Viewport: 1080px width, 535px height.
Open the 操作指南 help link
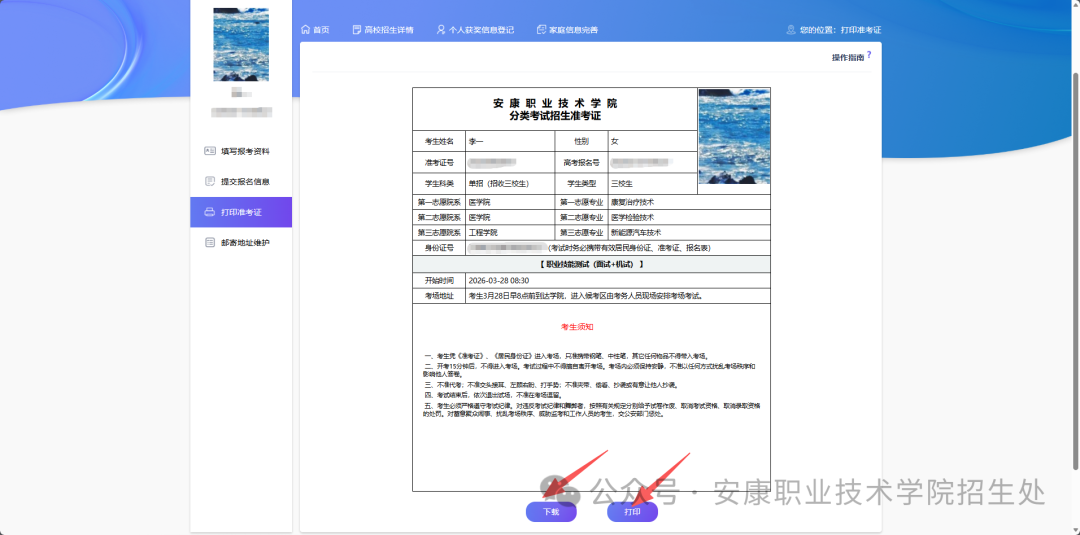[x=847, y=57]
